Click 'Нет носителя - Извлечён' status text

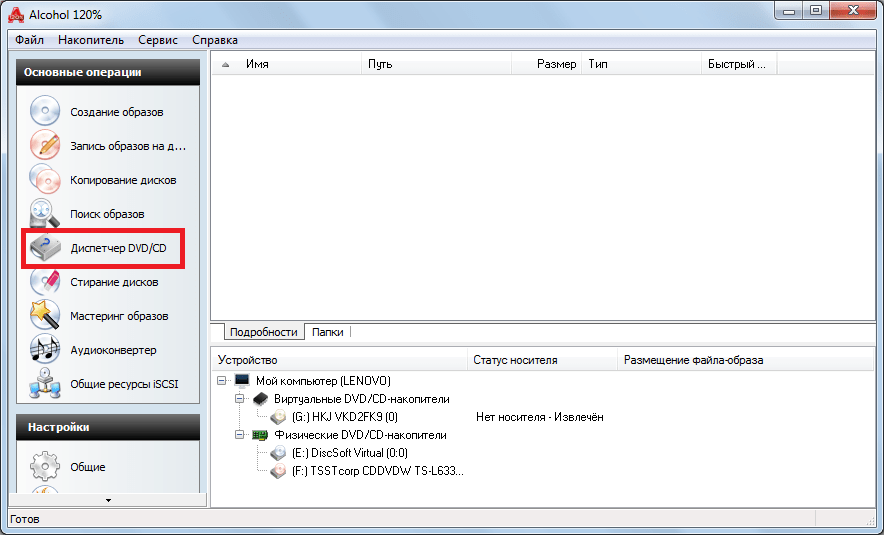tap(540, 417)
